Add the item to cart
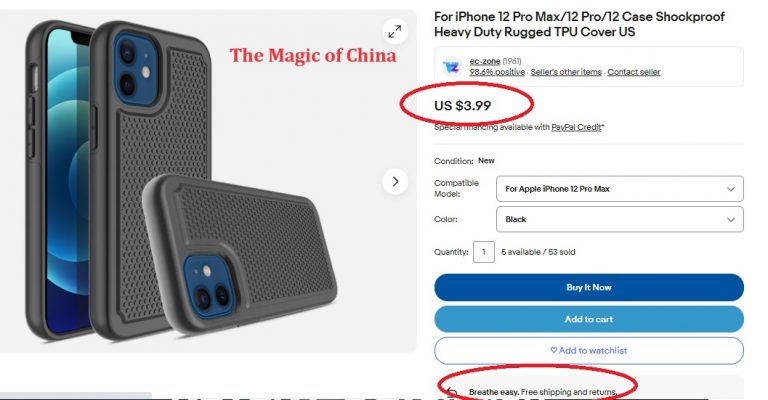The height and width of the screenshot is (400, 768). 589,319
